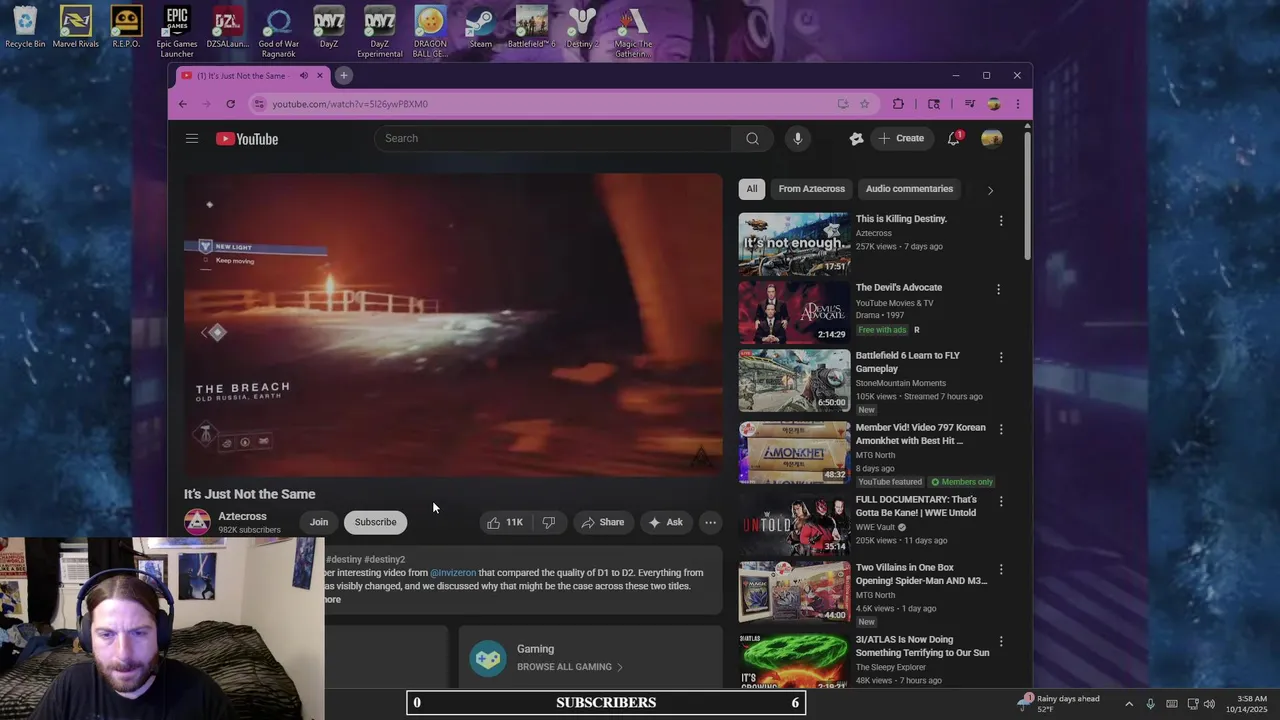Image resolution: width=1280 pixels, height=720 pixels.
Task: Select the From Aztecross filter chip
Action: tap(812, 189)
